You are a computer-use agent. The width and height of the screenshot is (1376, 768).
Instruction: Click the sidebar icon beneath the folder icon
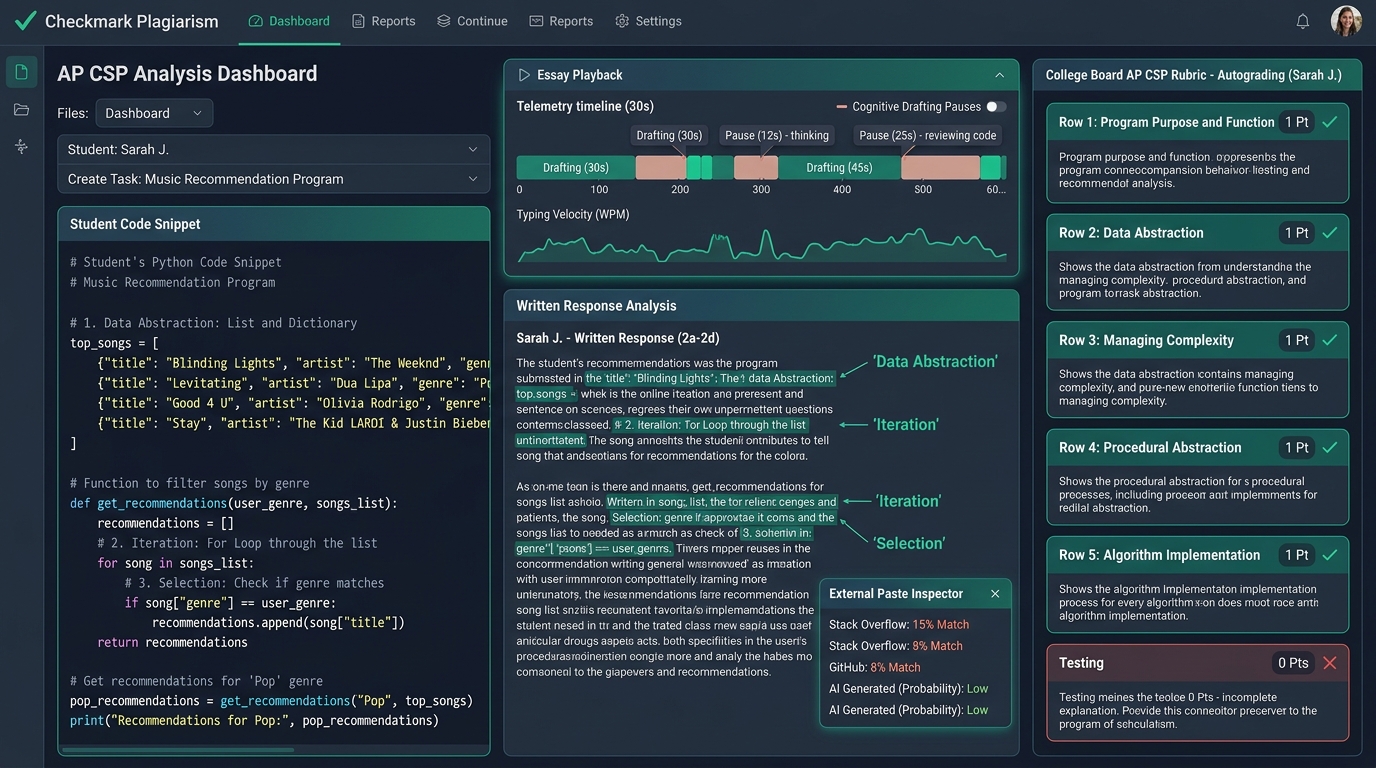[21, 146]
